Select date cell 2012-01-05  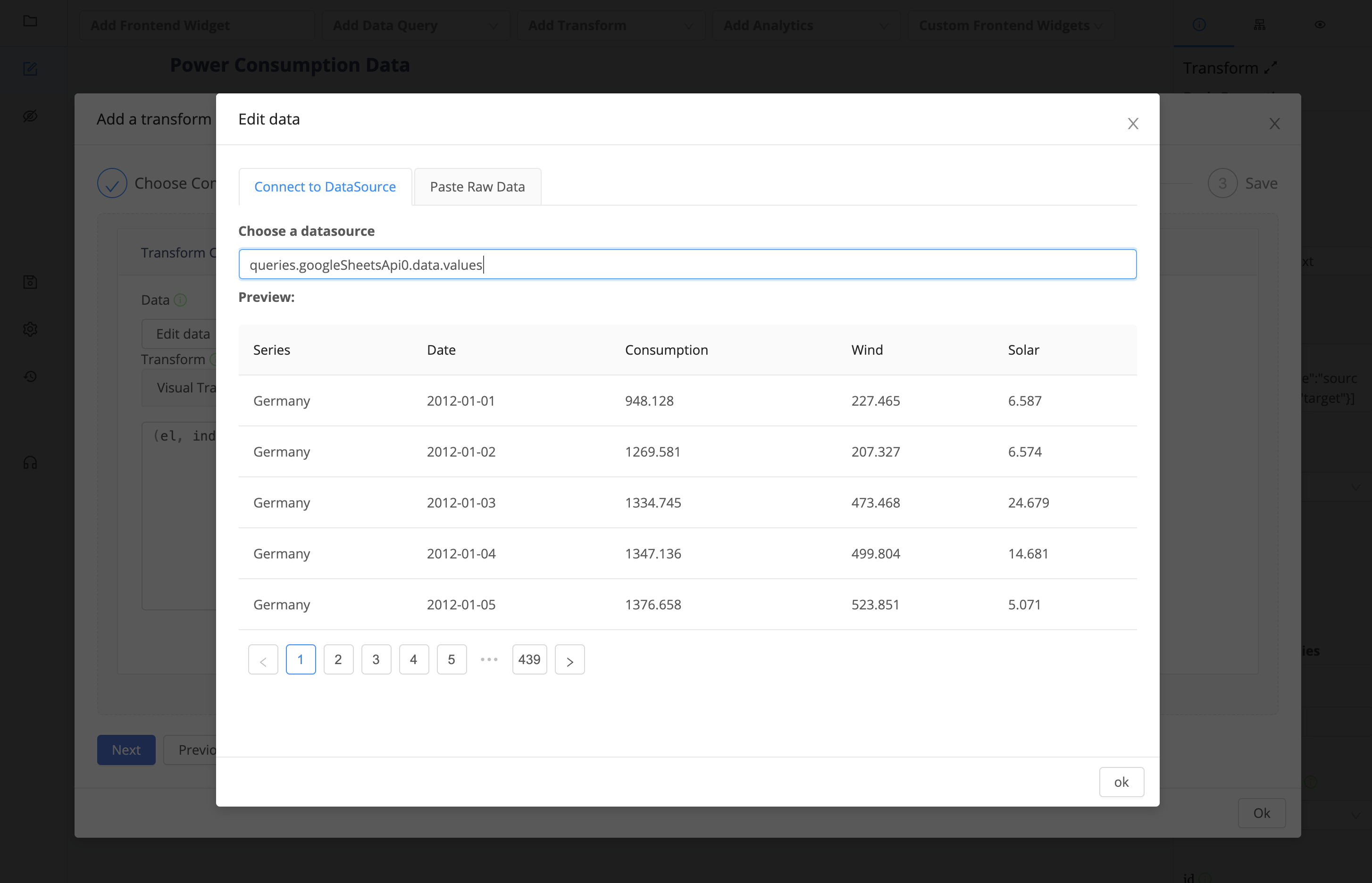pyautogui.click(x=461, y=605)
